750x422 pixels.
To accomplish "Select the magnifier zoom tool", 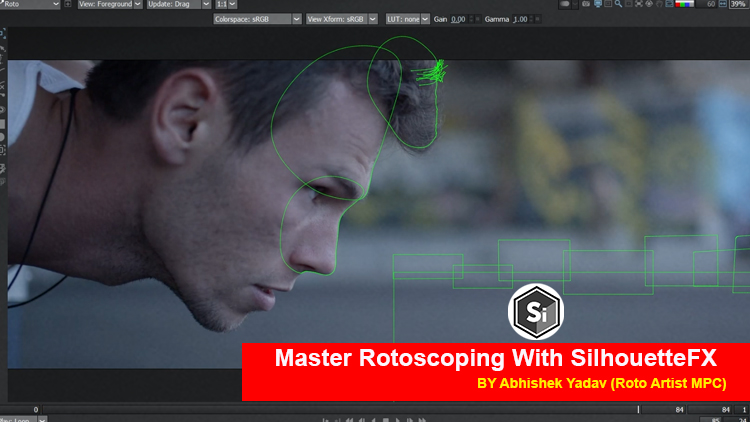I will pyautogui.click(x=618, y=4).
